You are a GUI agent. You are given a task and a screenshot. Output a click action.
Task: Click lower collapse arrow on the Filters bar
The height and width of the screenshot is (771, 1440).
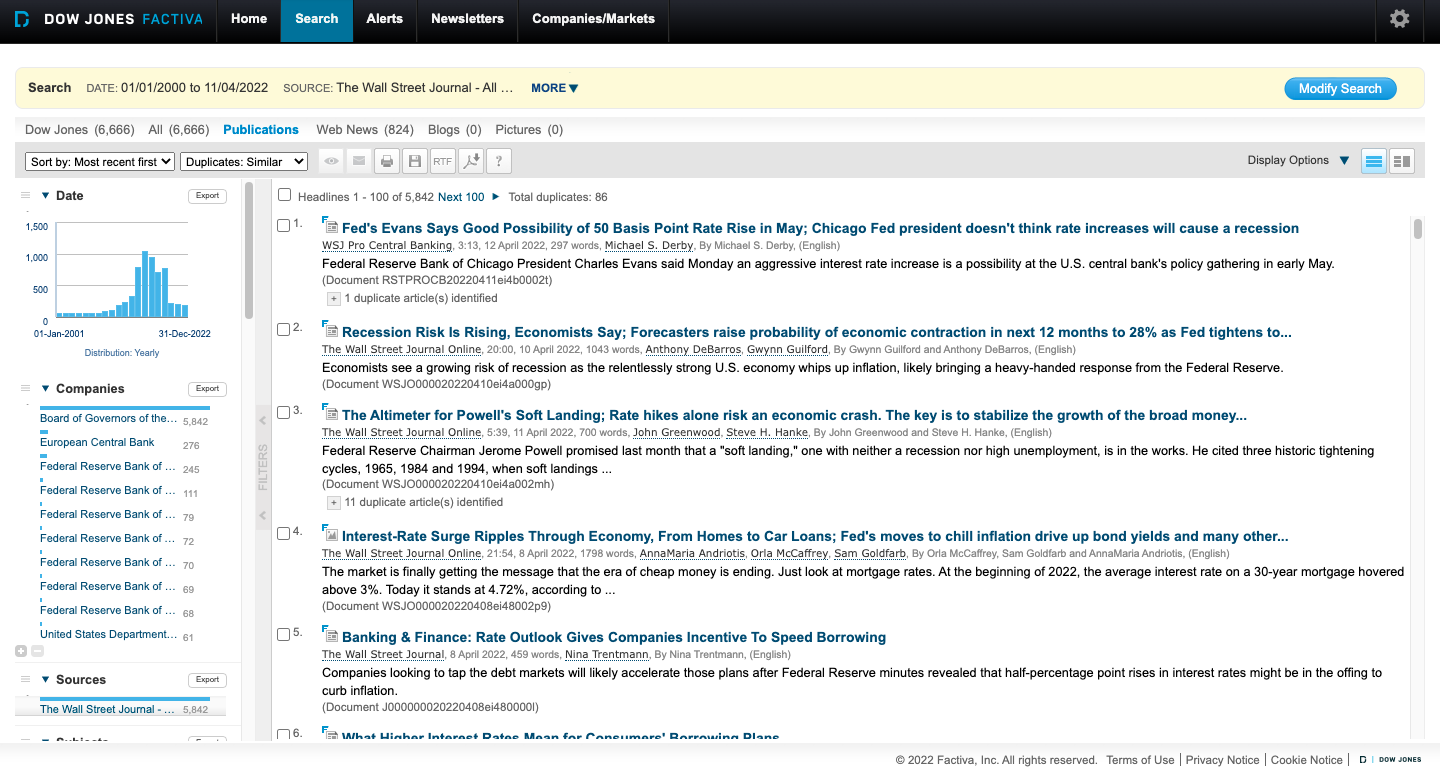point(263,516)
